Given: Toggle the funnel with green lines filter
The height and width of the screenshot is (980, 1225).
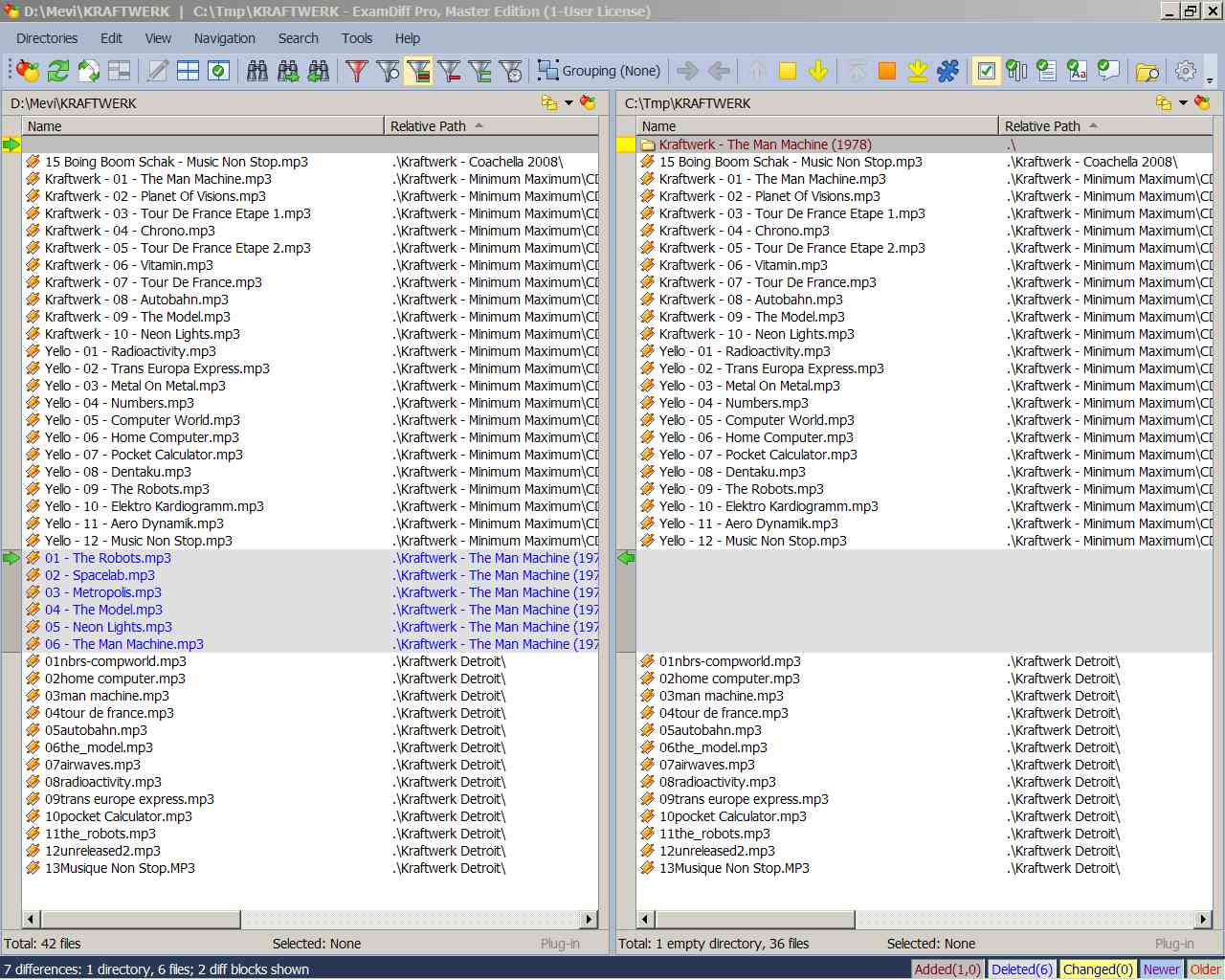Looking at the screenshot, I should 479,71.
